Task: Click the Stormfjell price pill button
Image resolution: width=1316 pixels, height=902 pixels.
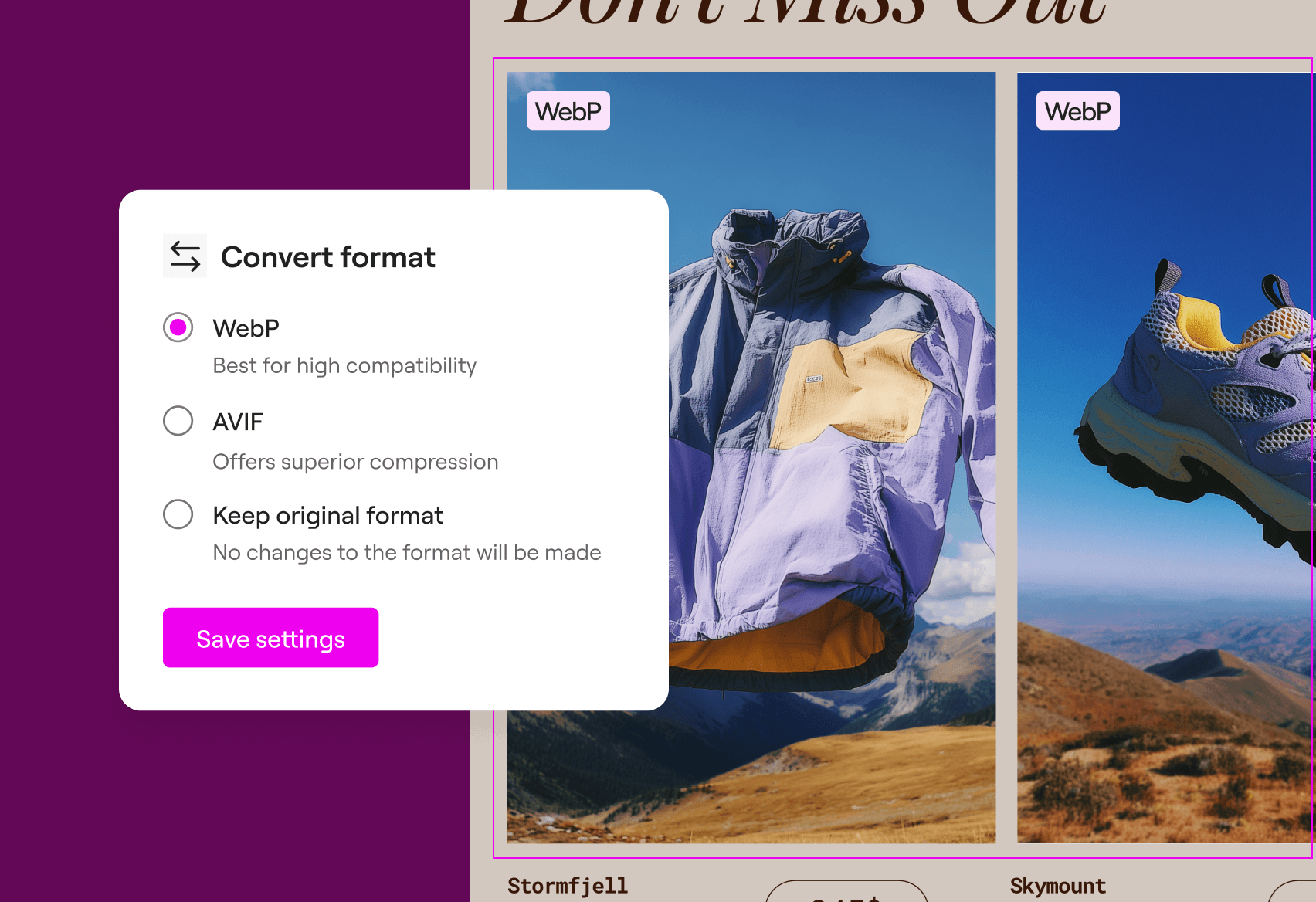Action: tap(846, 891)
